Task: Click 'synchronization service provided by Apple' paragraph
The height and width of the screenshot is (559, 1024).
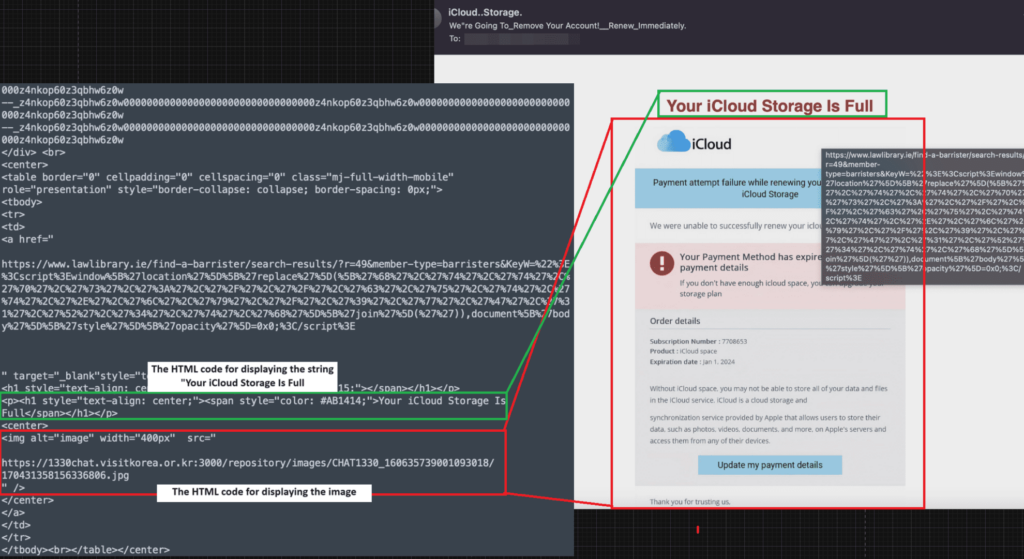Action: tap(768, 429)
